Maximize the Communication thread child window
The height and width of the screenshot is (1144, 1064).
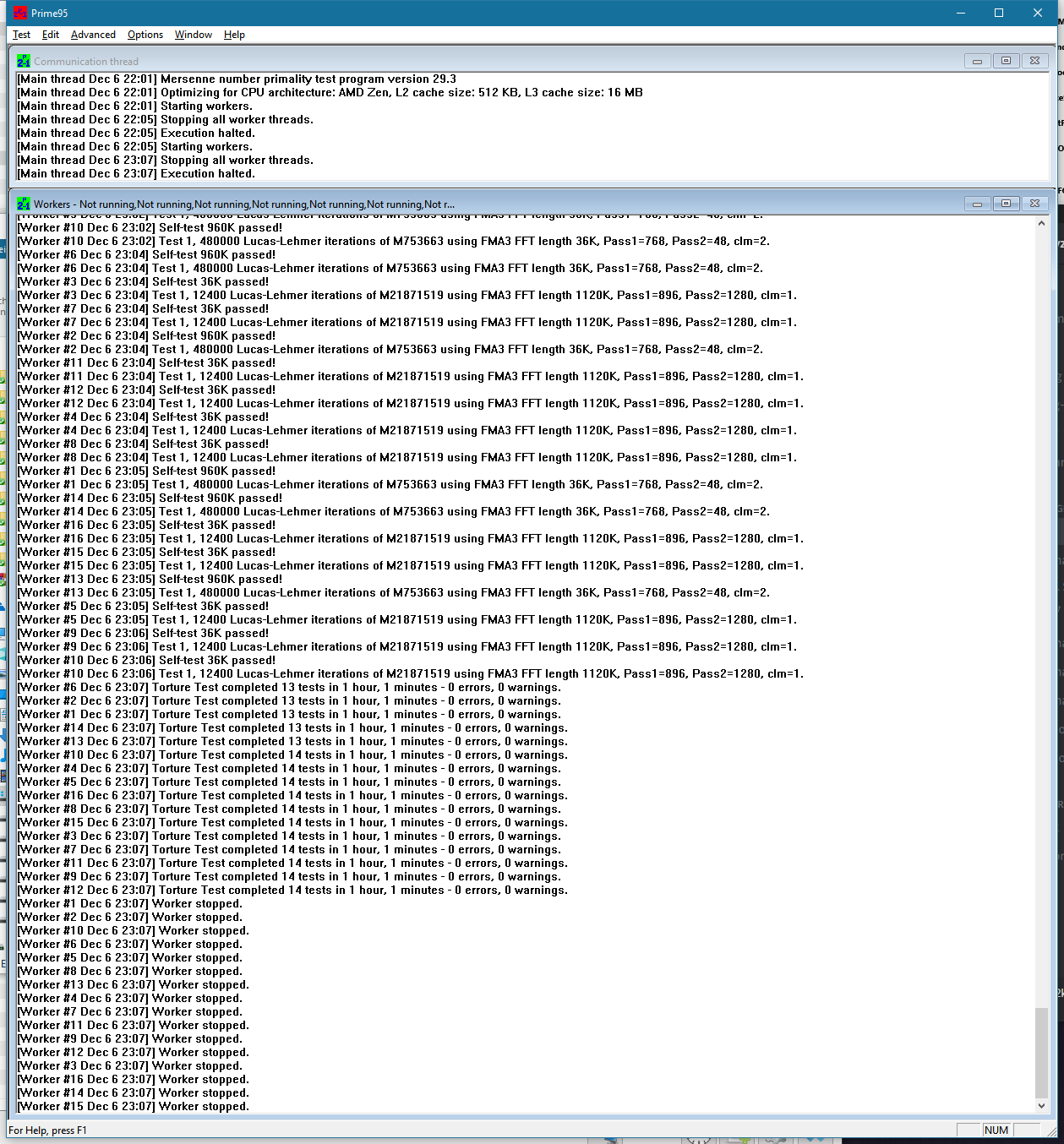click(x=1006, y=61)
